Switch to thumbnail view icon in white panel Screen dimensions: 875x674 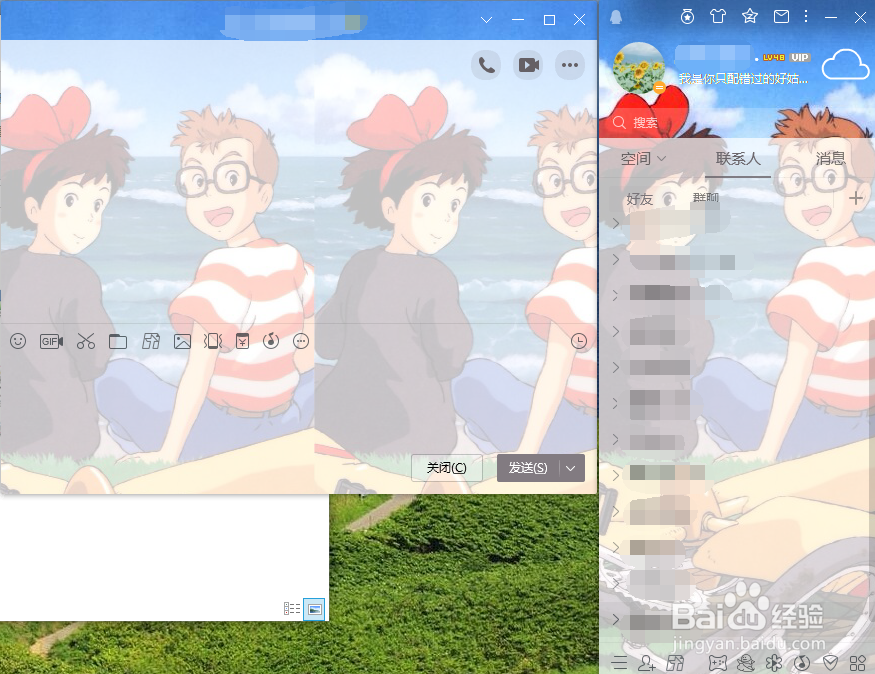pos(314,609)
